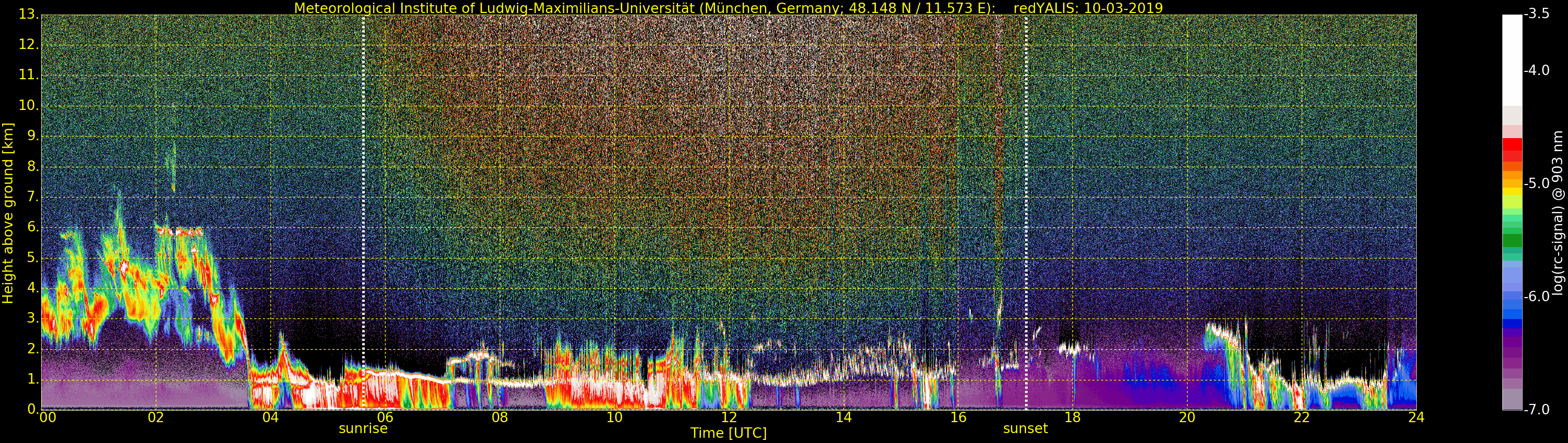1568x443 pixels.
Task: Click the 'Time [UTC]' axis label
Action: pos(728,433)
